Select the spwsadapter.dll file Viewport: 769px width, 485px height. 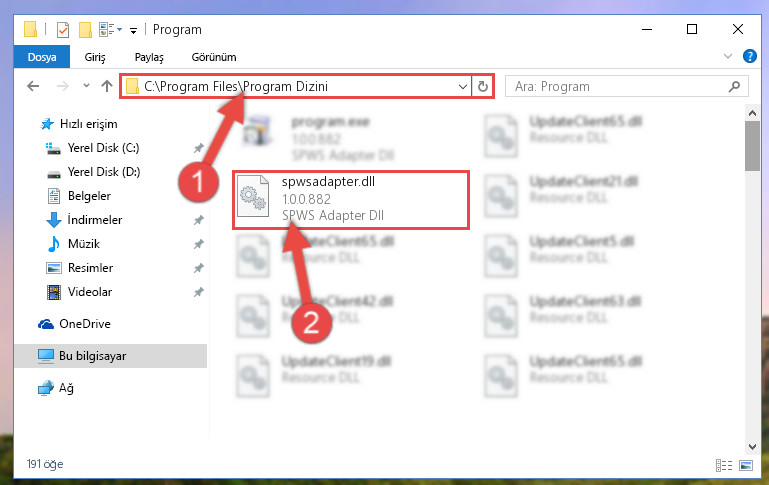pos(351,200)
